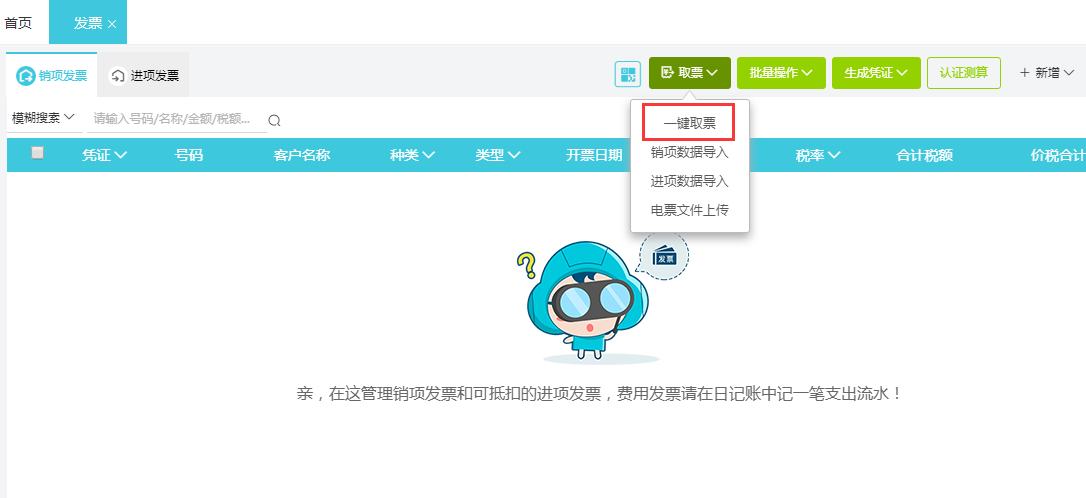Click the 客户名称 column header
Viewport: 1086px width, 498px height.
click(302, 155)
